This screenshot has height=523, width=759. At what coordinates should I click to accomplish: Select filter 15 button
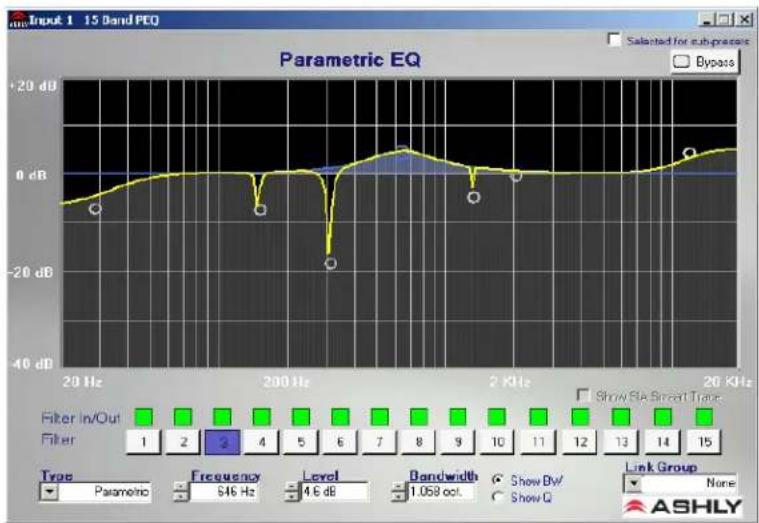[705, 442]
